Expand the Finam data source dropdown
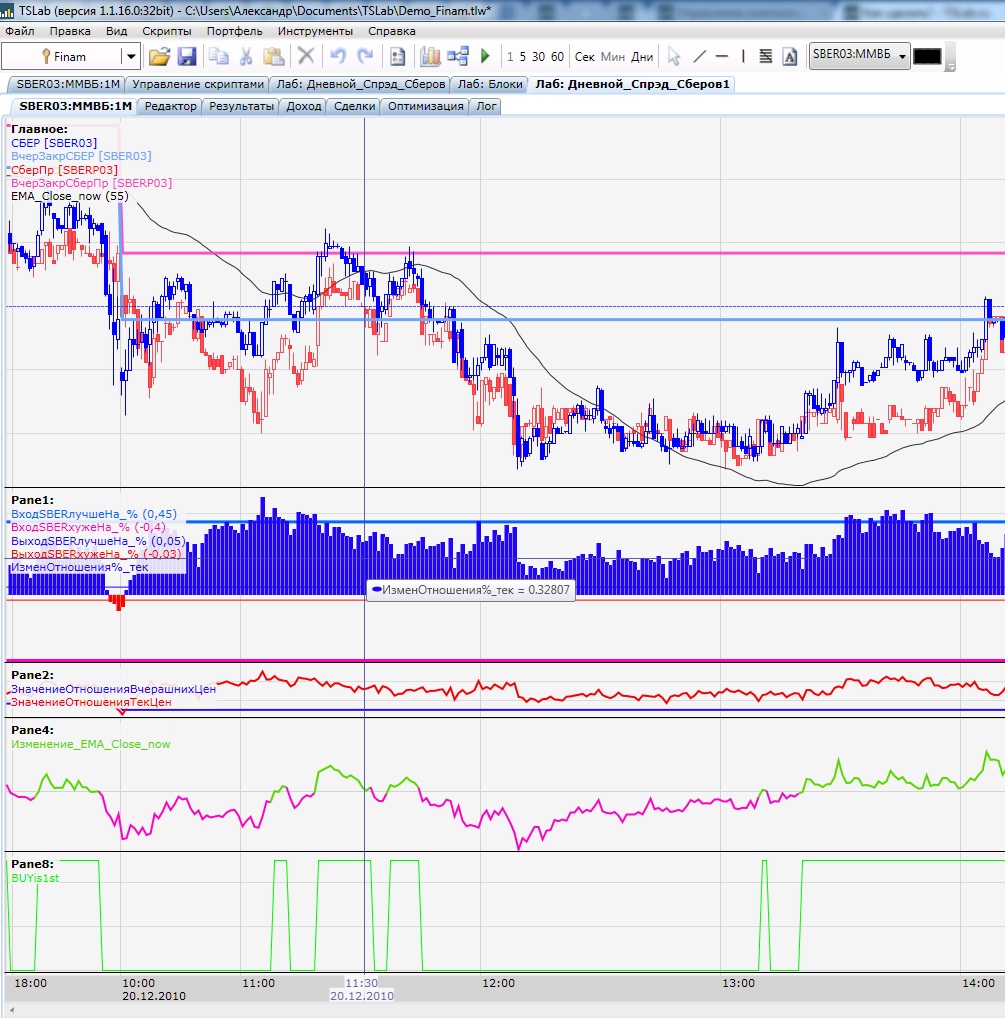The image size is (1005, 1018). pyautogui.click(x=130, y=57)
